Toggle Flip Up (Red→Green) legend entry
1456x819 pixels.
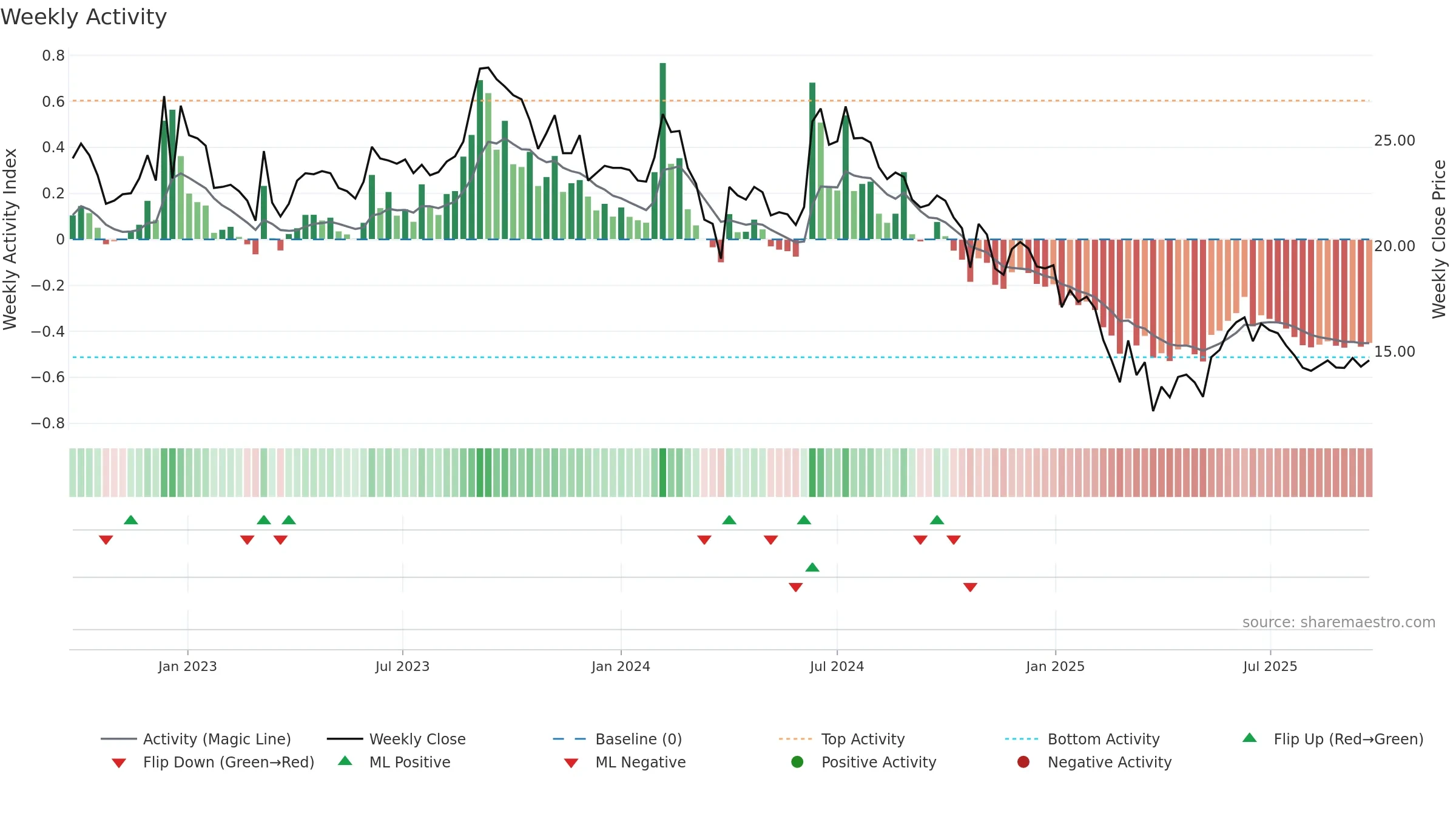(x=1332, y=739)
